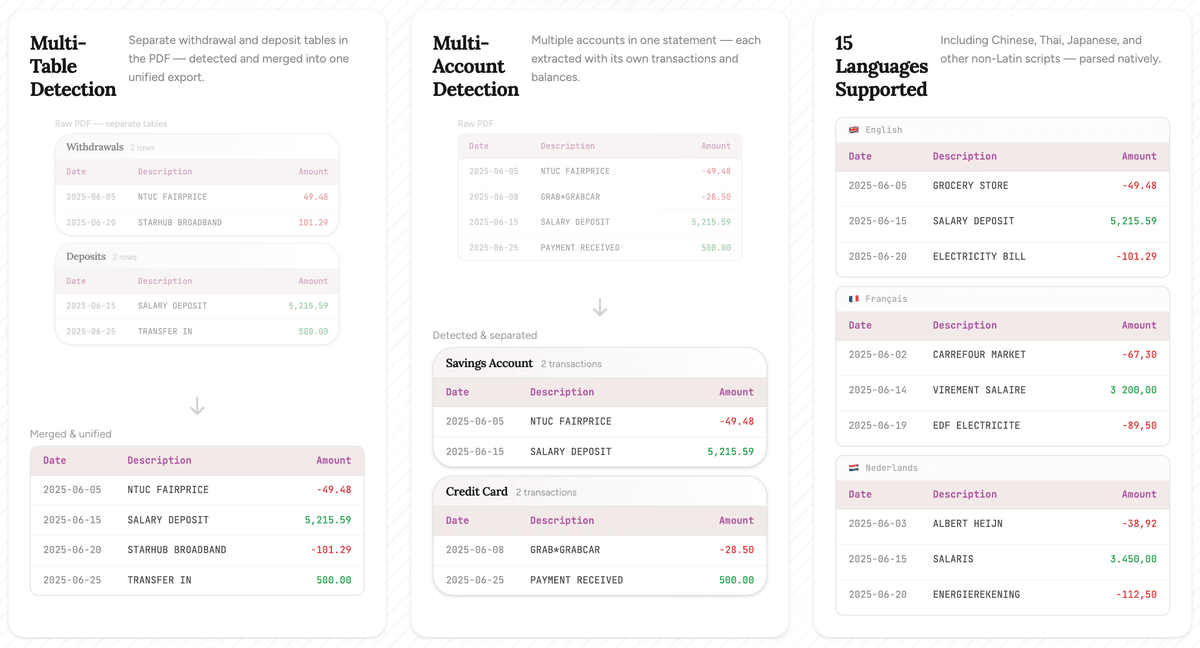Click the Savings Account table title

tap(489, 363)
